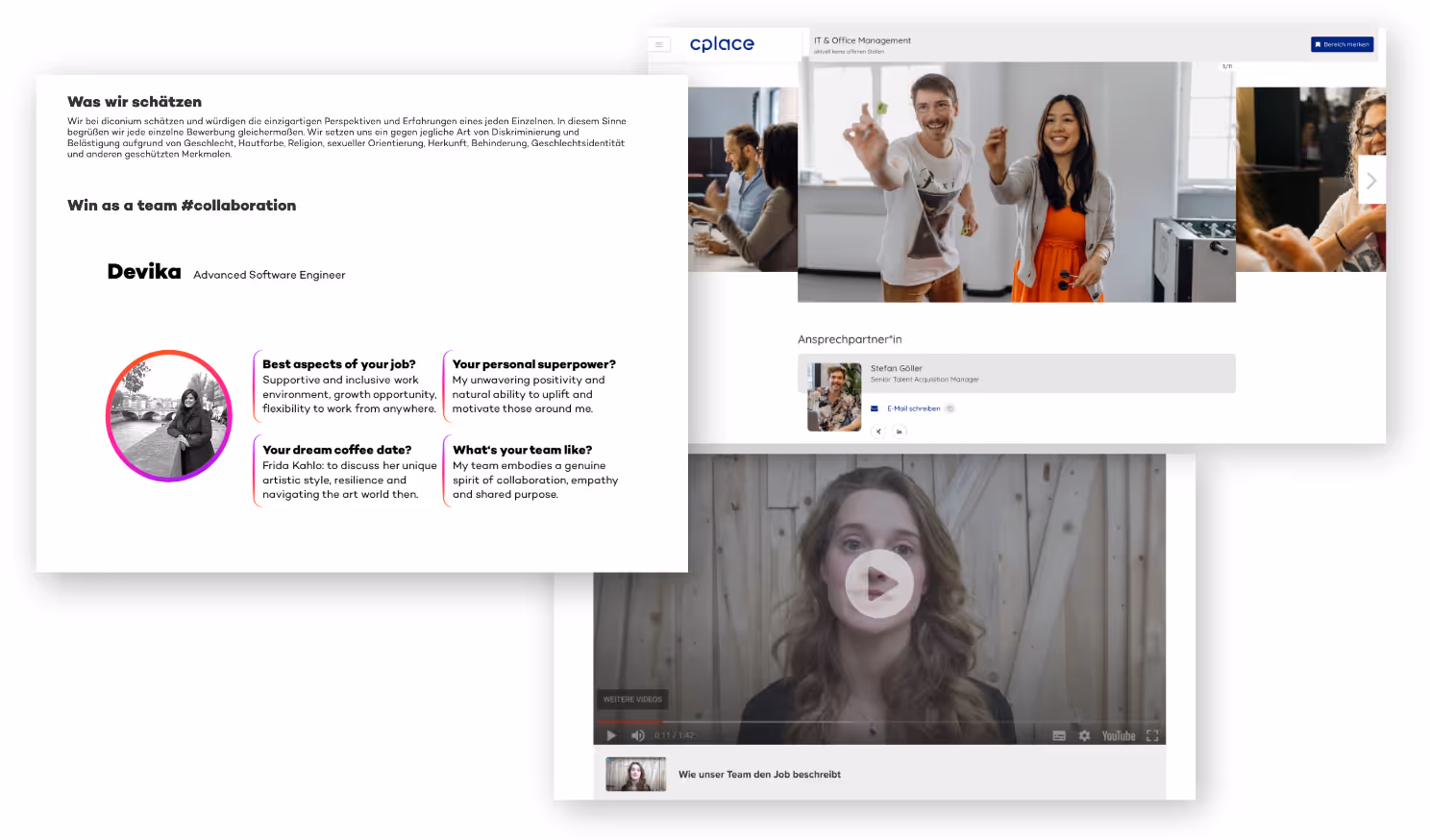1430x840 pixels.
Task: Click the envelope icon beside E-Mail schreiben
Action: pos(875,408)
